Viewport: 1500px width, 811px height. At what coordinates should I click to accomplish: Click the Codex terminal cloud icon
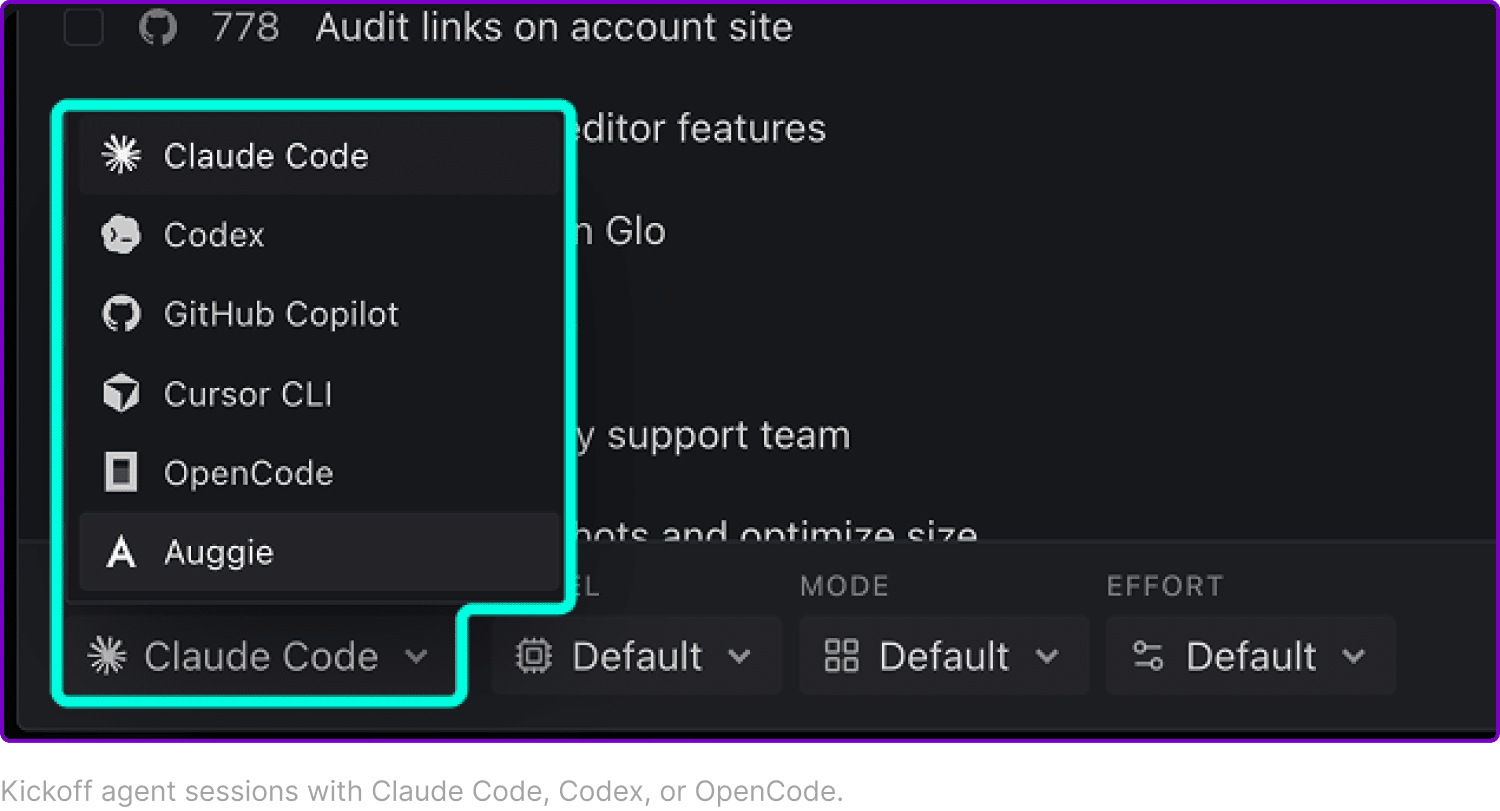click(x=121, y=235)
